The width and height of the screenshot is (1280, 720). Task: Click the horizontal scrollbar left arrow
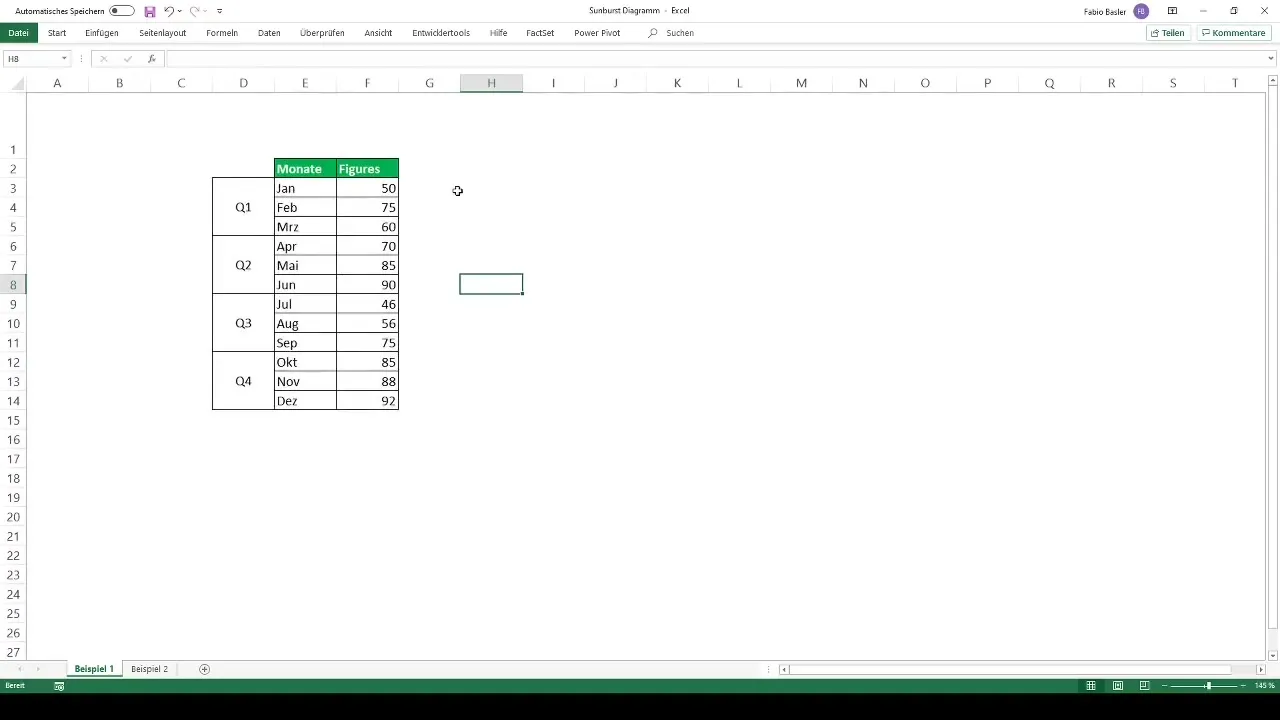[785, 669]
